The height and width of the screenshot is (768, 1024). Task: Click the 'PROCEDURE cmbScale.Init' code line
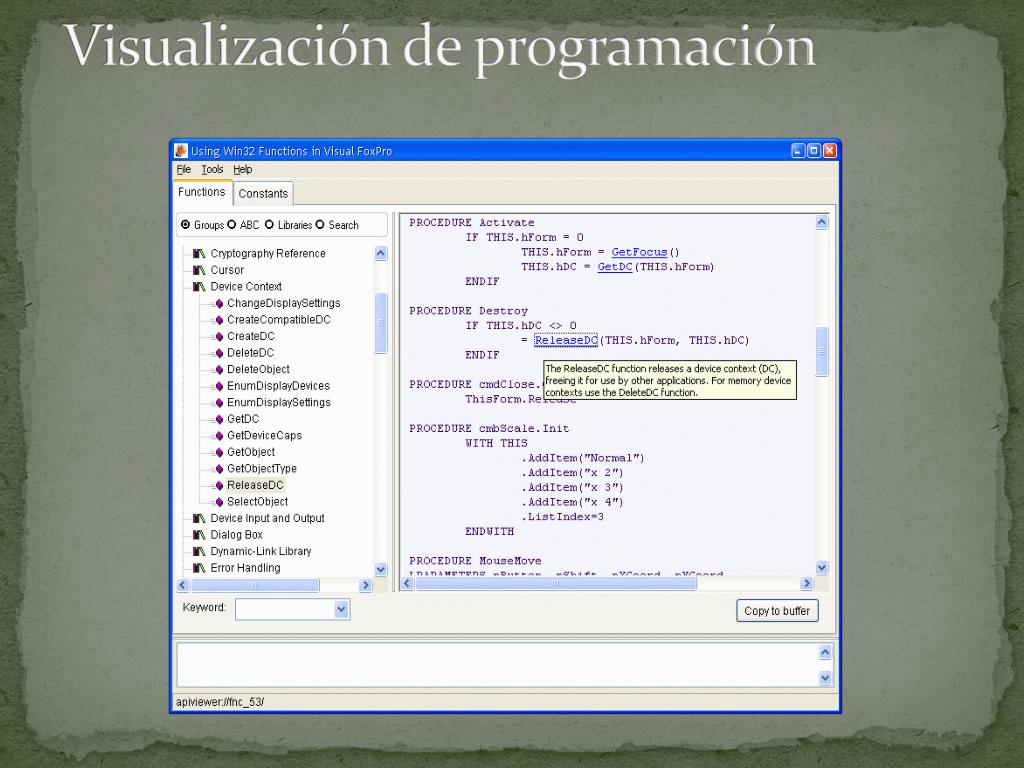(x=489, y=428)
